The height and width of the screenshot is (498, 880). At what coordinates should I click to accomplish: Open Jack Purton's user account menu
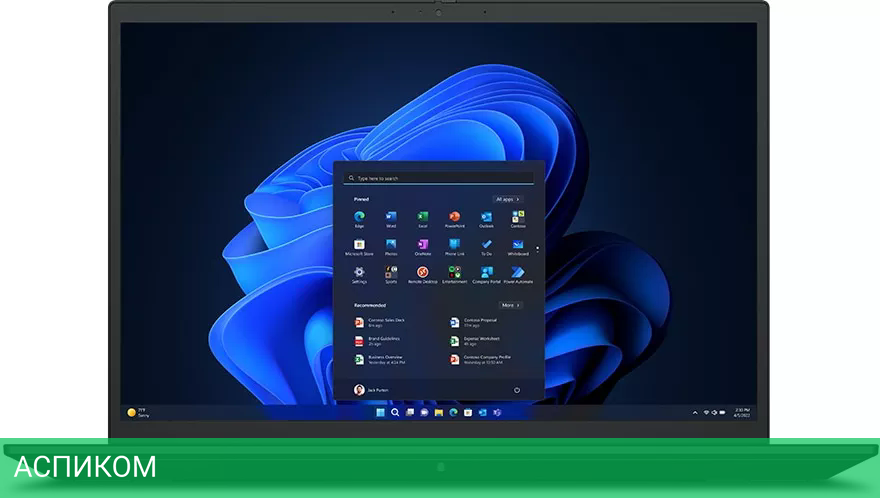(371, 390)
